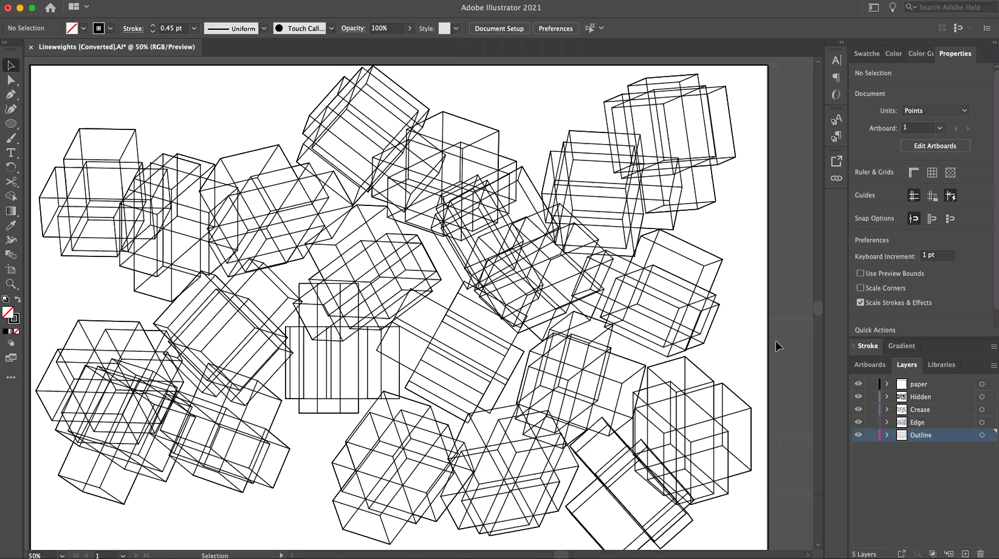
Task: Click the create new layer icon
Action: point(965,553)
